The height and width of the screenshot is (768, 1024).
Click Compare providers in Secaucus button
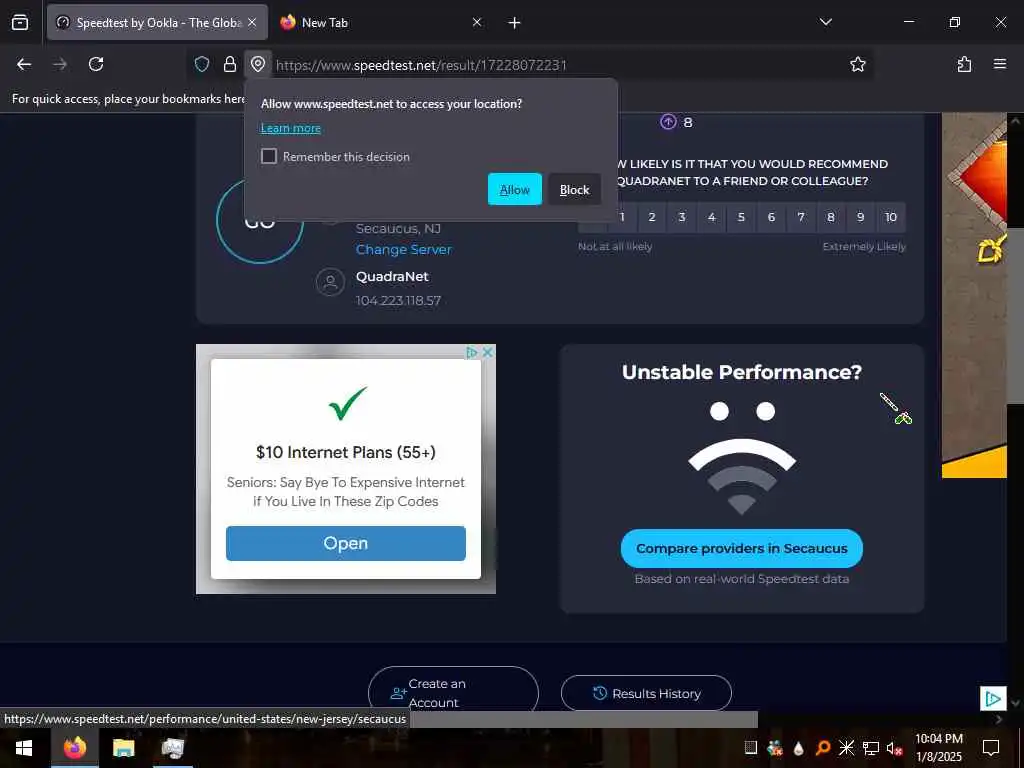click(x=741, y=549)
